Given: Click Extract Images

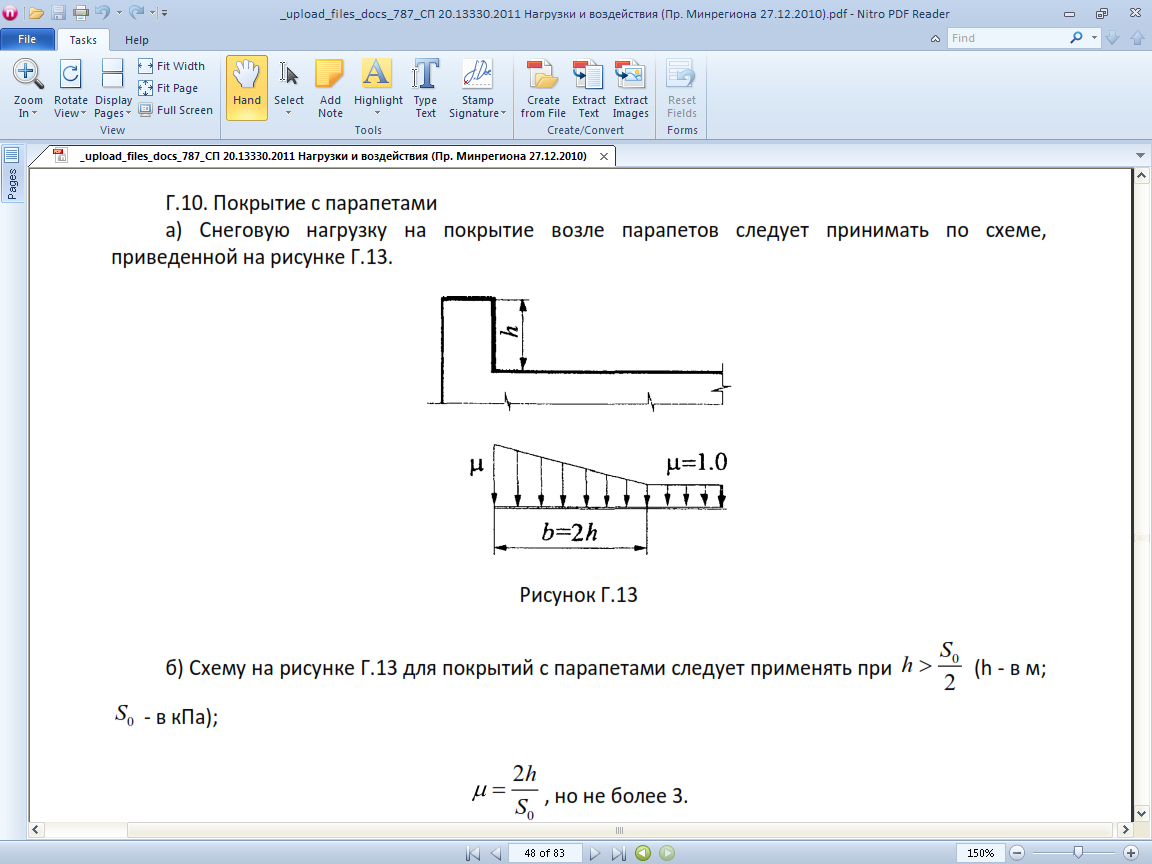Looking at the screenshot, I should [630, 87].
